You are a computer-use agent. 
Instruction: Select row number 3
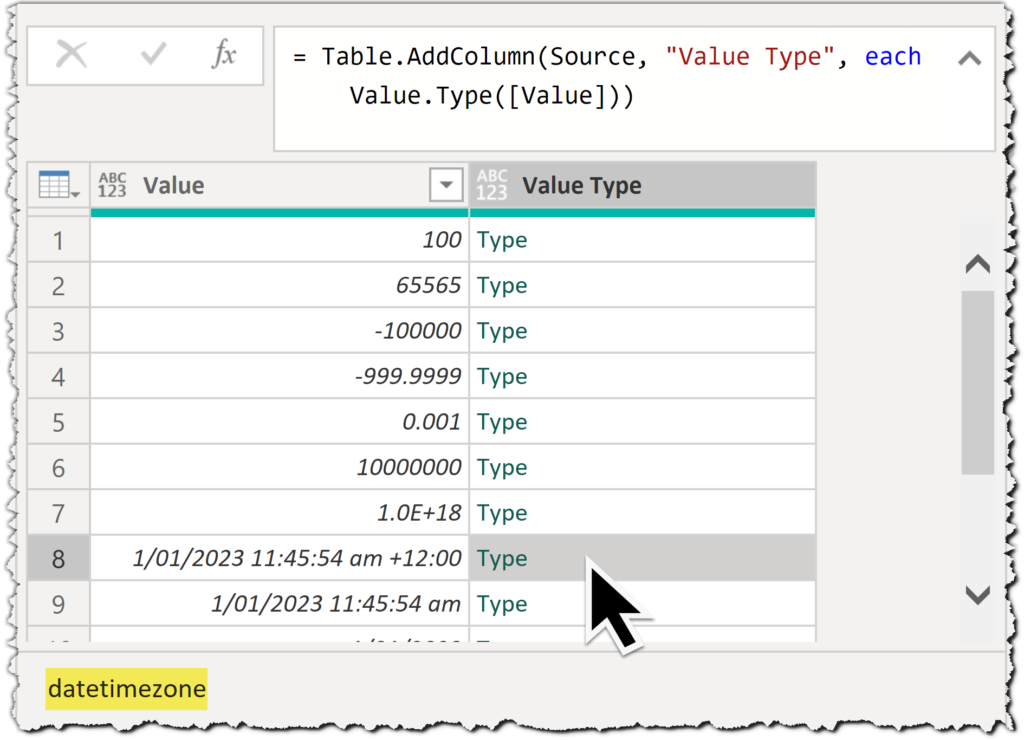tap(58, 331)
